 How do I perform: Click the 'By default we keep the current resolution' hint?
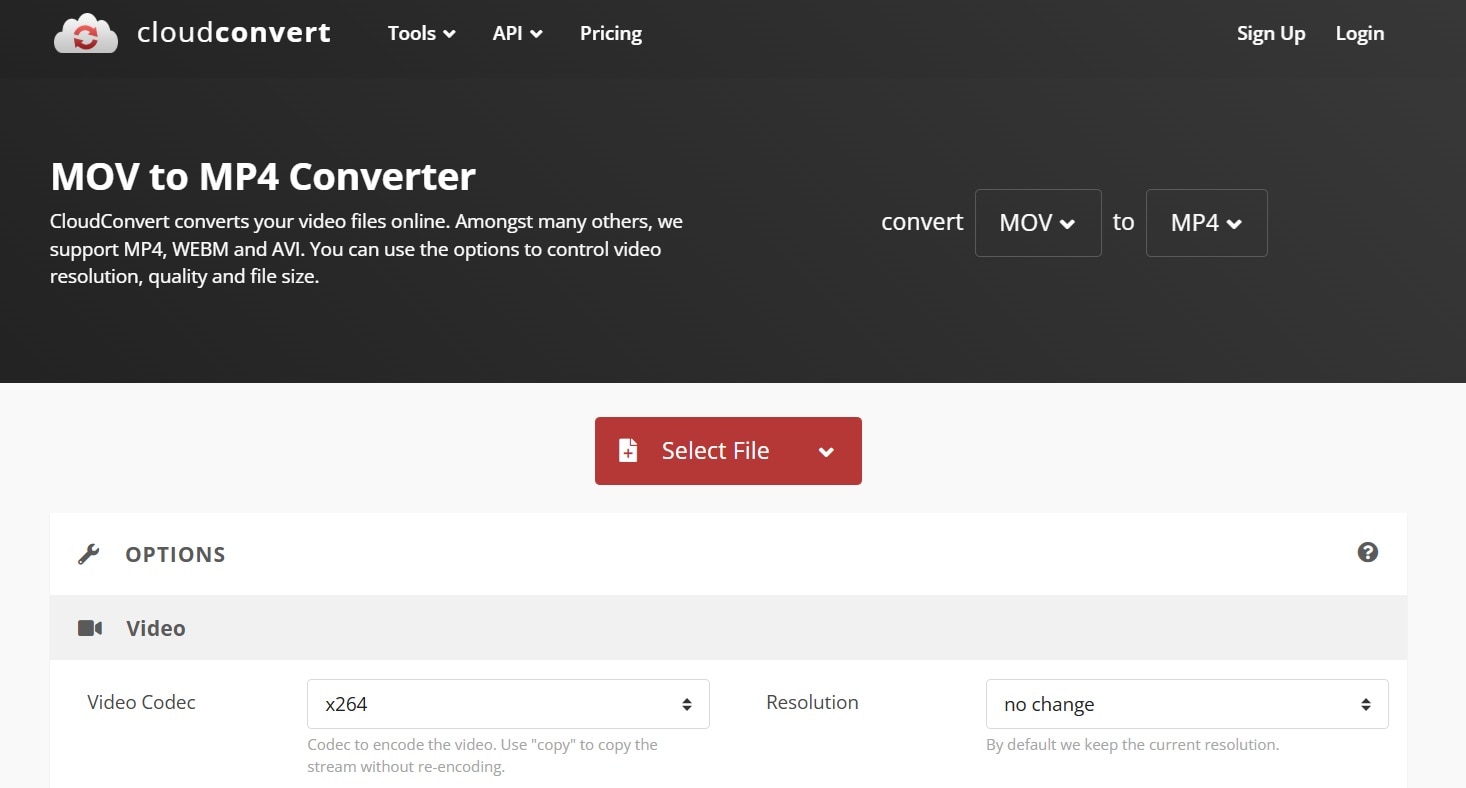[1132, 745]
